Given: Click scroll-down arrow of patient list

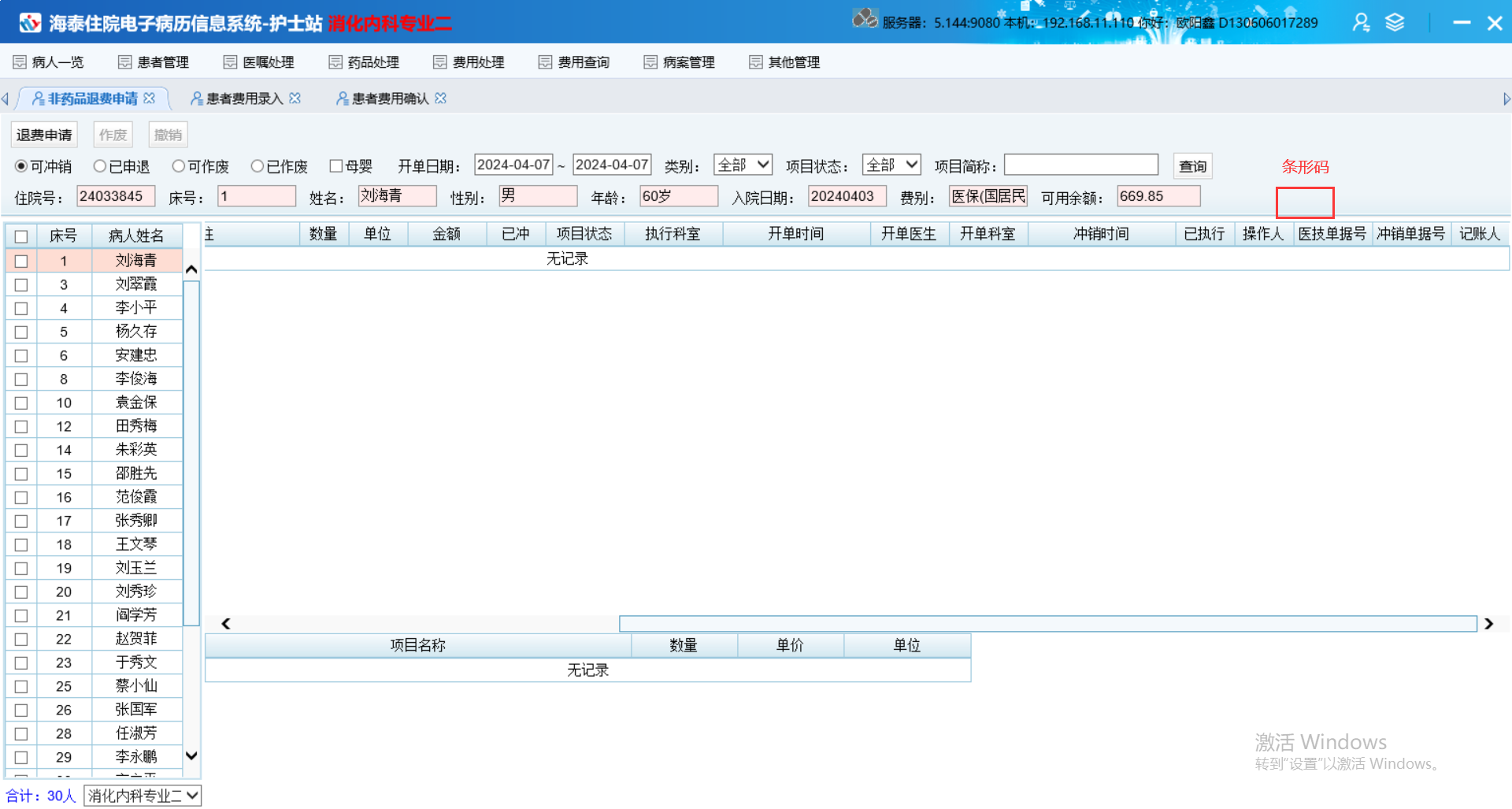Looking at the screenshot, I should click(191, 755).
